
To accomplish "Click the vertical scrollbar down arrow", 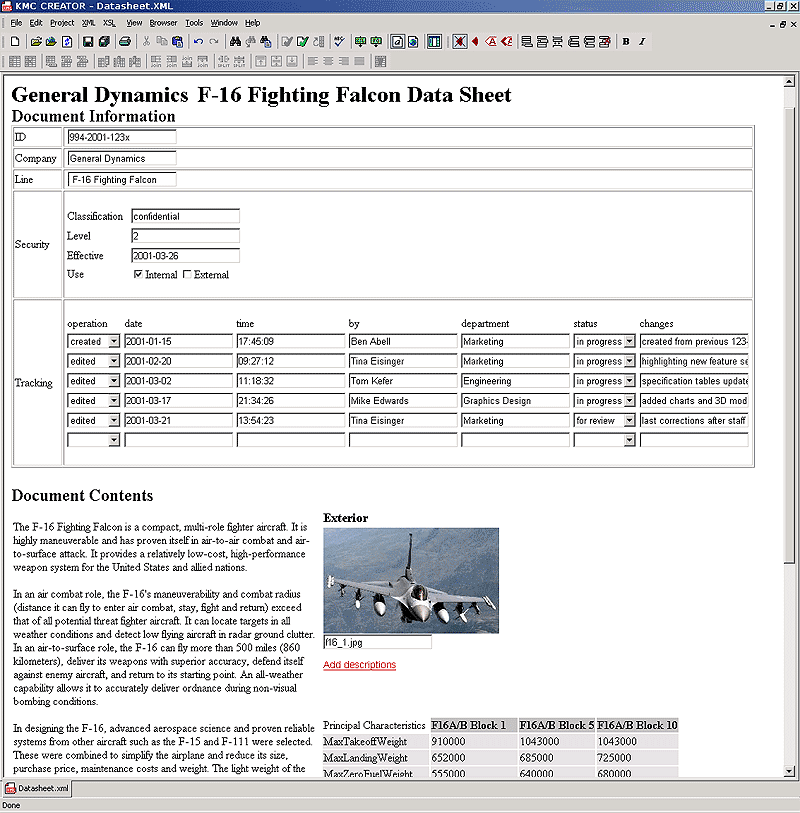I will pos(789,771).
